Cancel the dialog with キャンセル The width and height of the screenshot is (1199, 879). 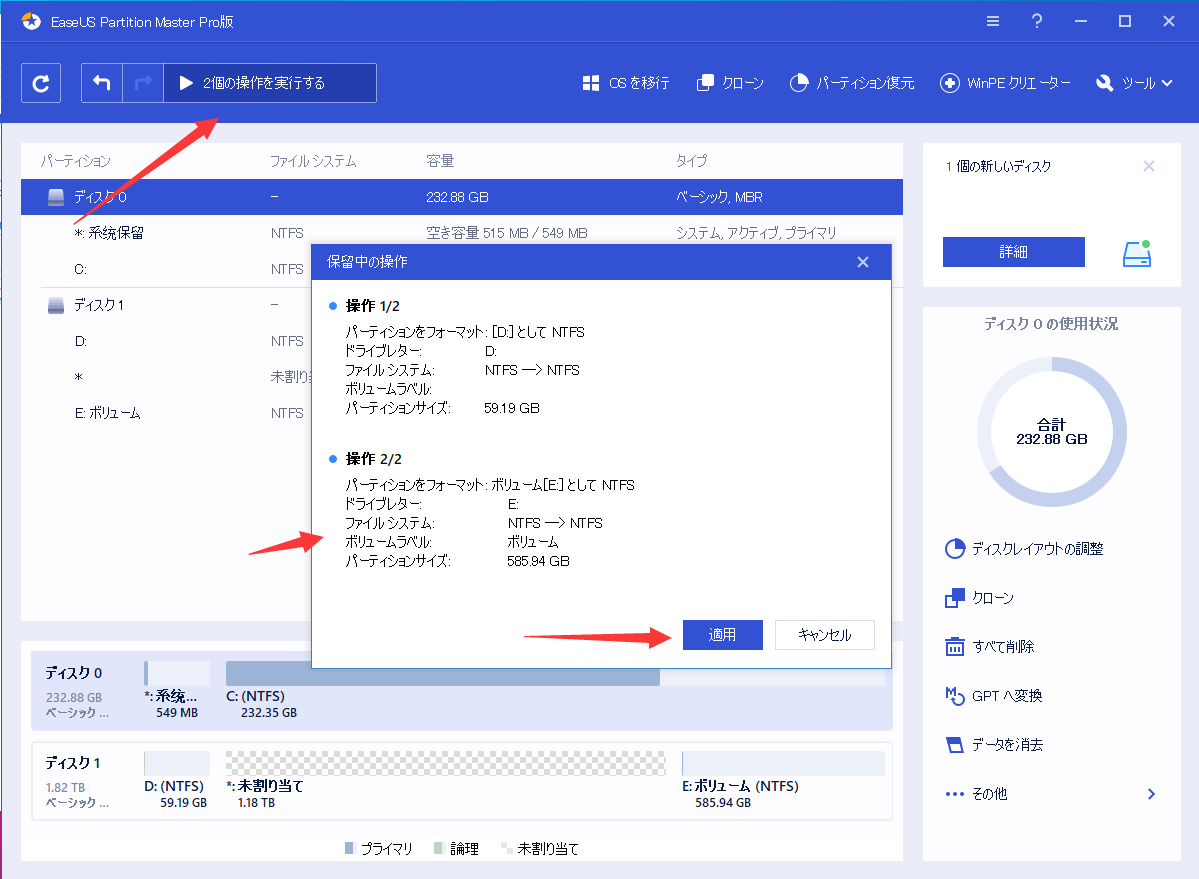824,634
